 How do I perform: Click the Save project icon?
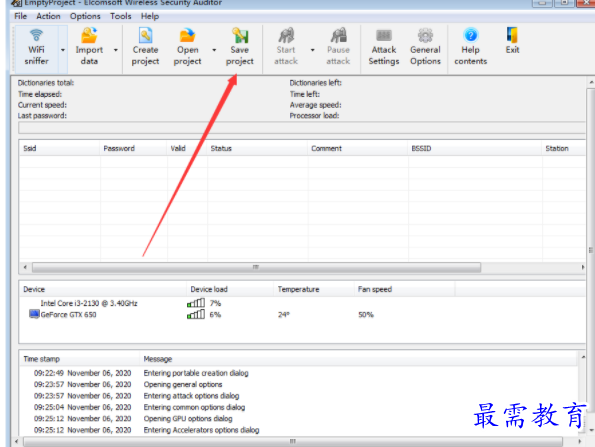[240, 36]
